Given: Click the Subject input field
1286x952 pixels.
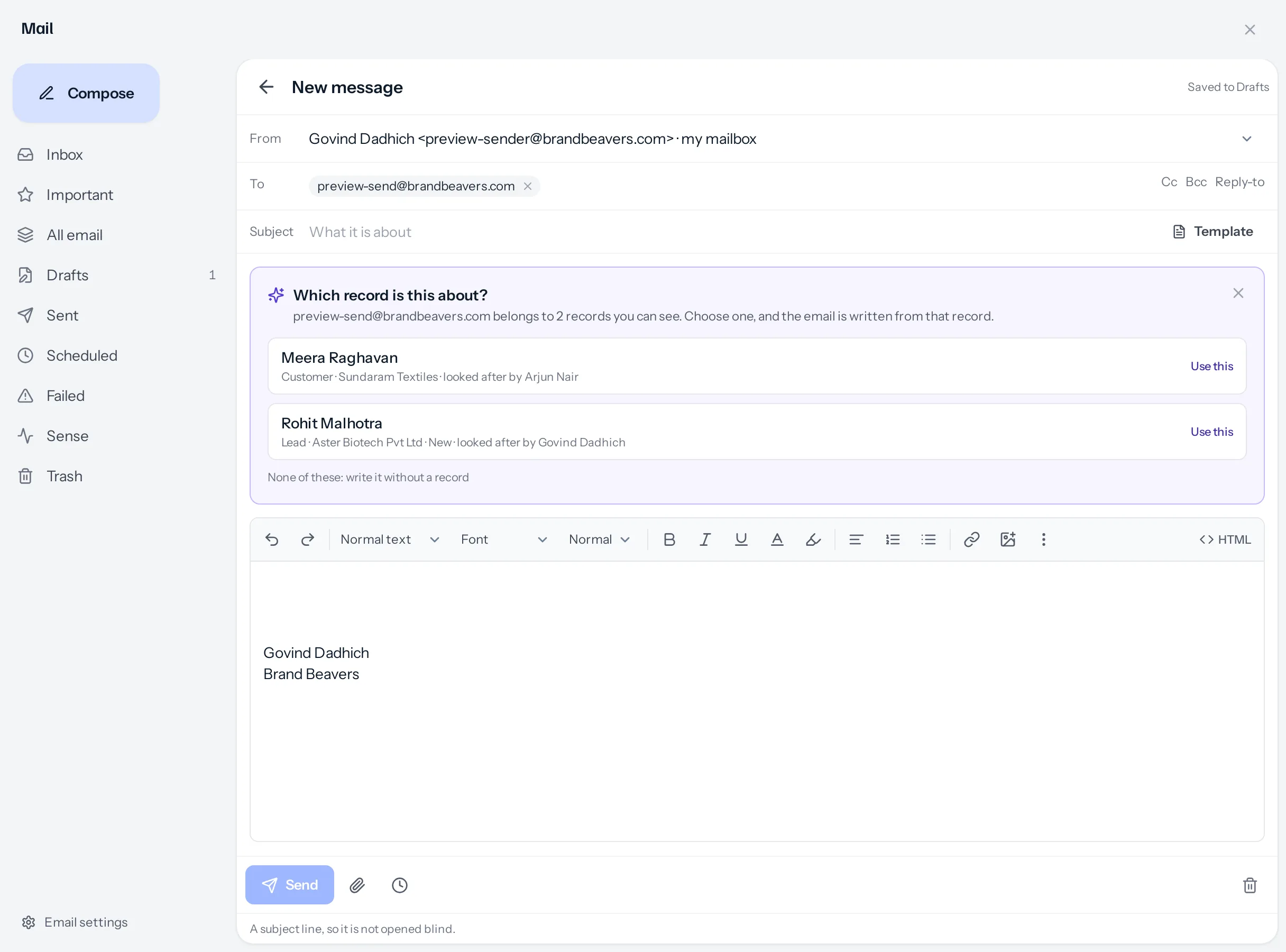Looking at the screenshot, I should [x=732, y=232].
